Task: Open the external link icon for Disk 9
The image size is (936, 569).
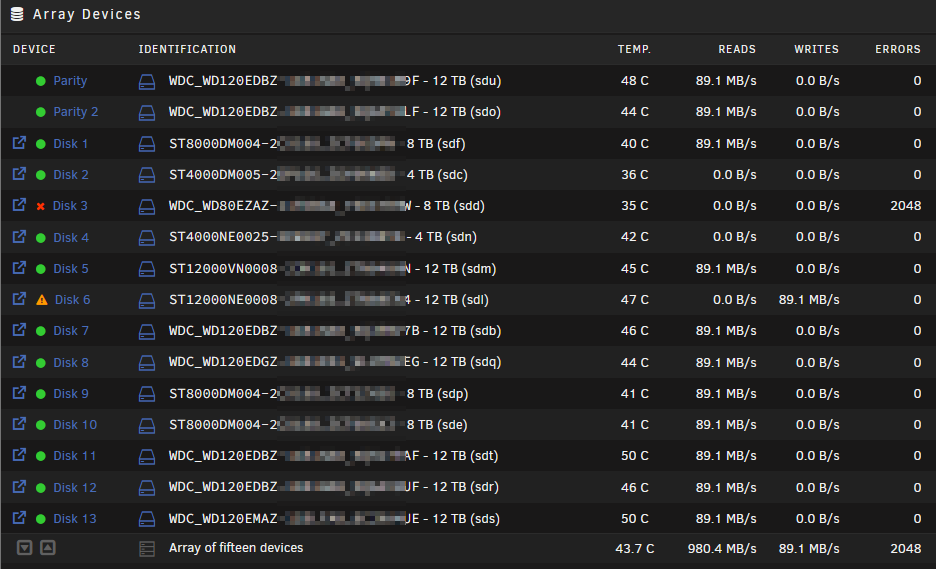Action: 19,393
